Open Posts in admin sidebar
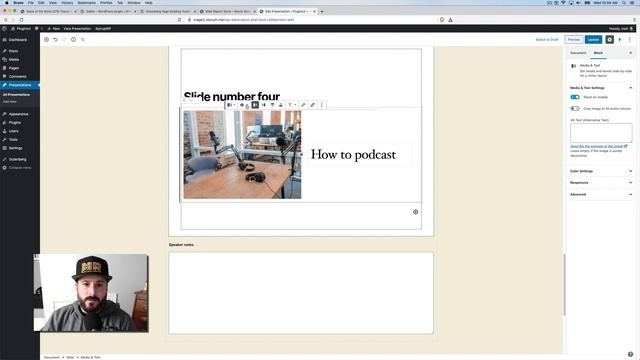This screenshot has height=360, width=640. pos(13,51)
